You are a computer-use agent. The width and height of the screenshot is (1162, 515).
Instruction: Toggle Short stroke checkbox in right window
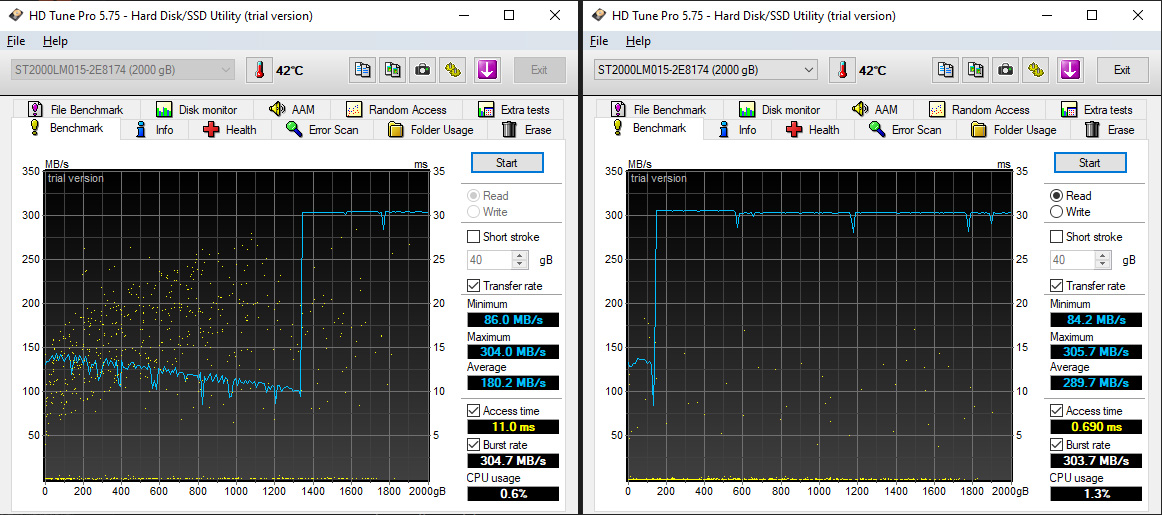click(x=1056, y=237)
